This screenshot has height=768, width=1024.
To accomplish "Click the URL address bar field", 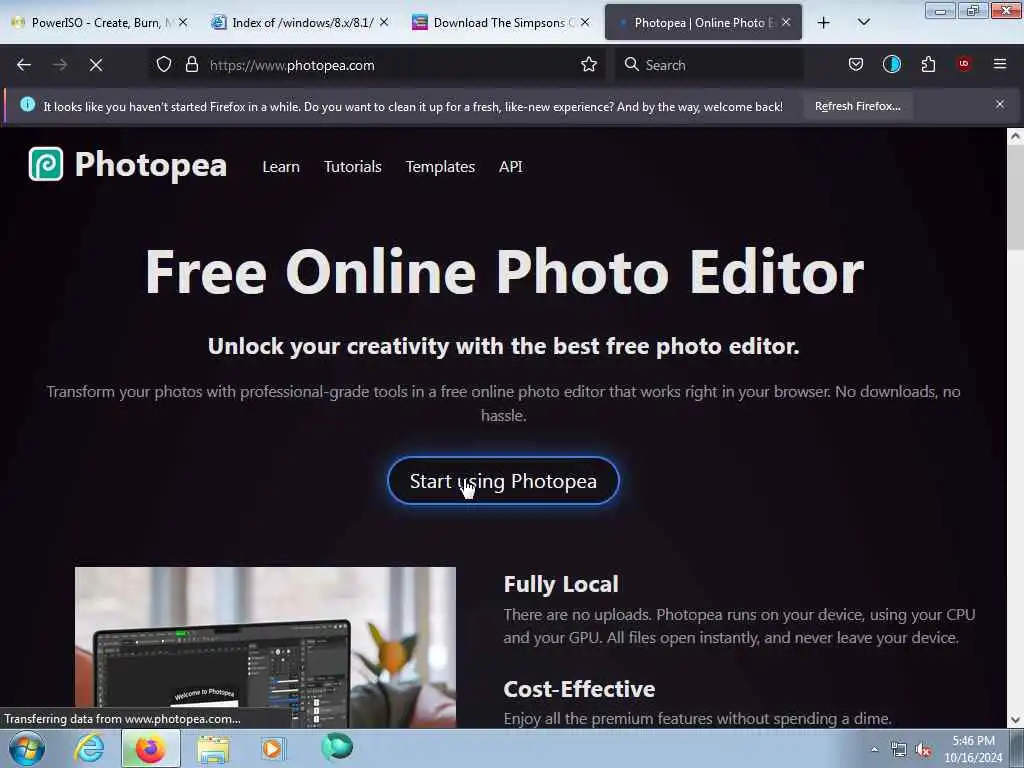I will [376, 65].
